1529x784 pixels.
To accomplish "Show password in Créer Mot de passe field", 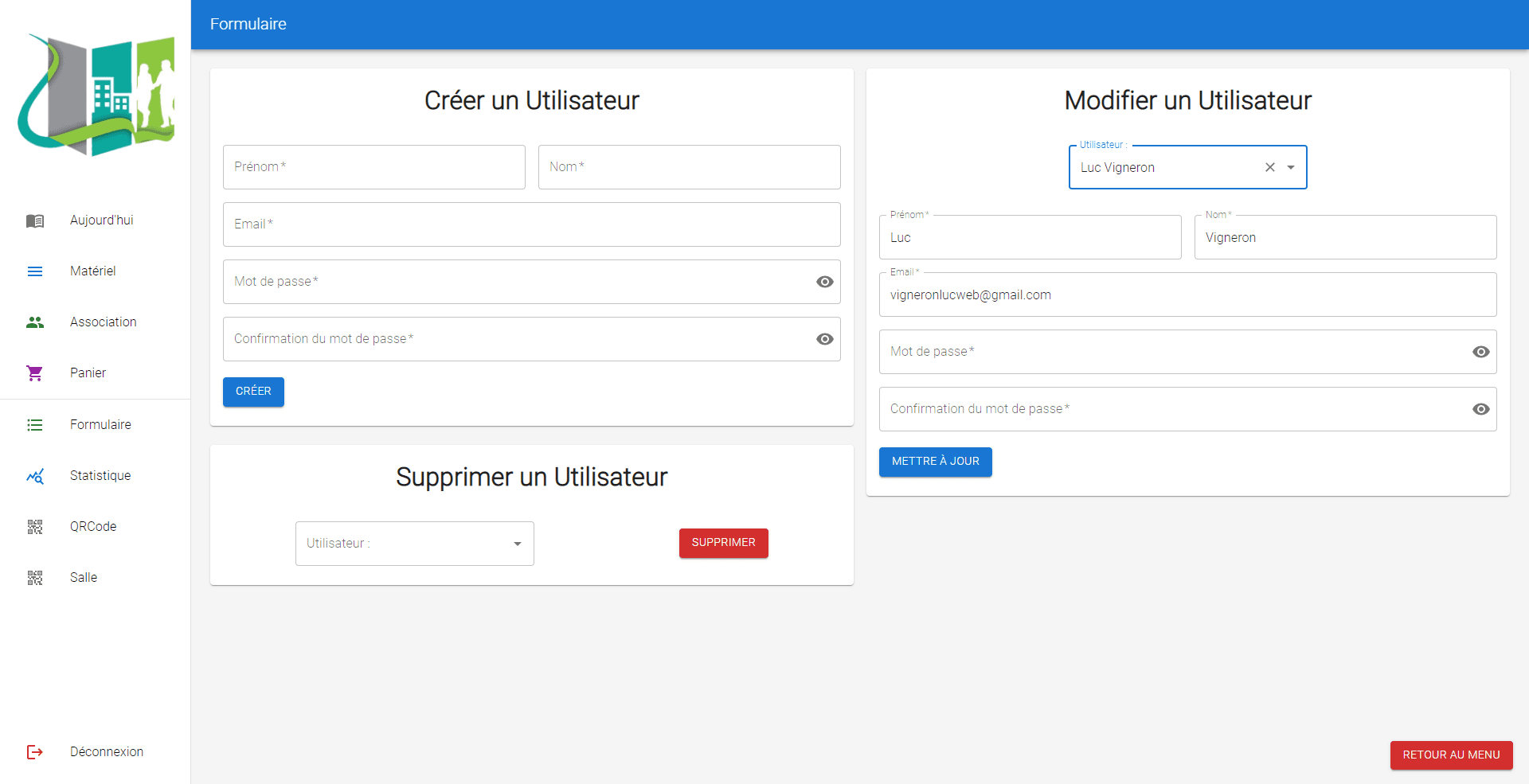I will [x=825, y=282].
